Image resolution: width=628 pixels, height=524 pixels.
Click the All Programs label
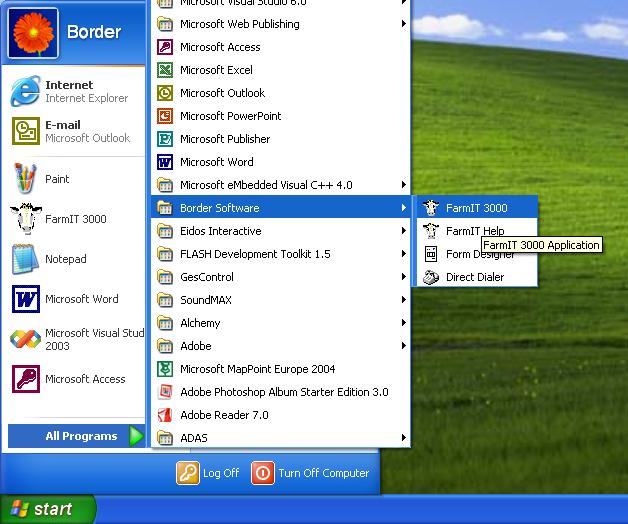pyautogui.click(x=81, y=436)
